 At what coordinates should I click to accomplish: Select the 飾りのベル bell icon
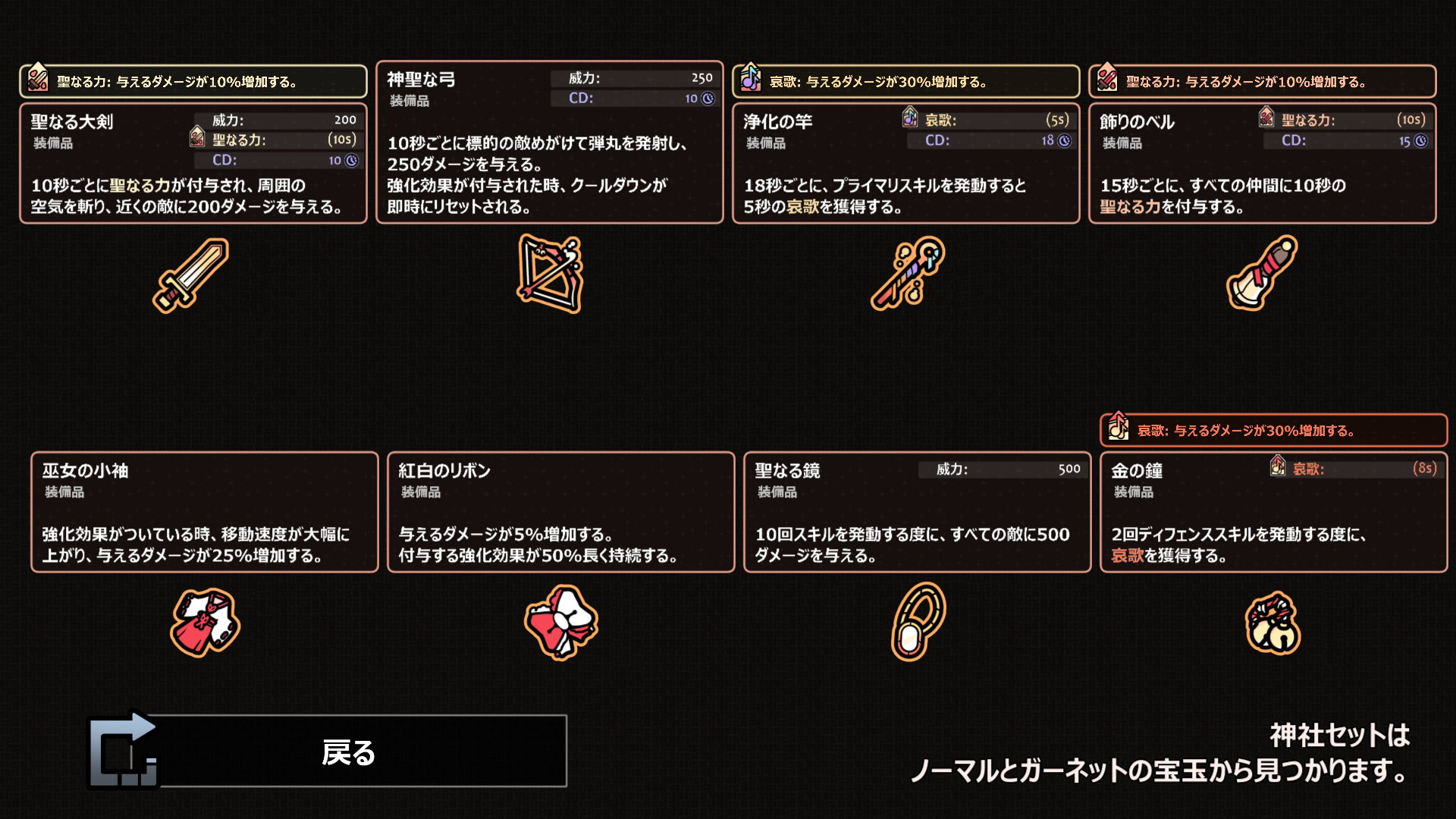click(x=1263, y=273)
